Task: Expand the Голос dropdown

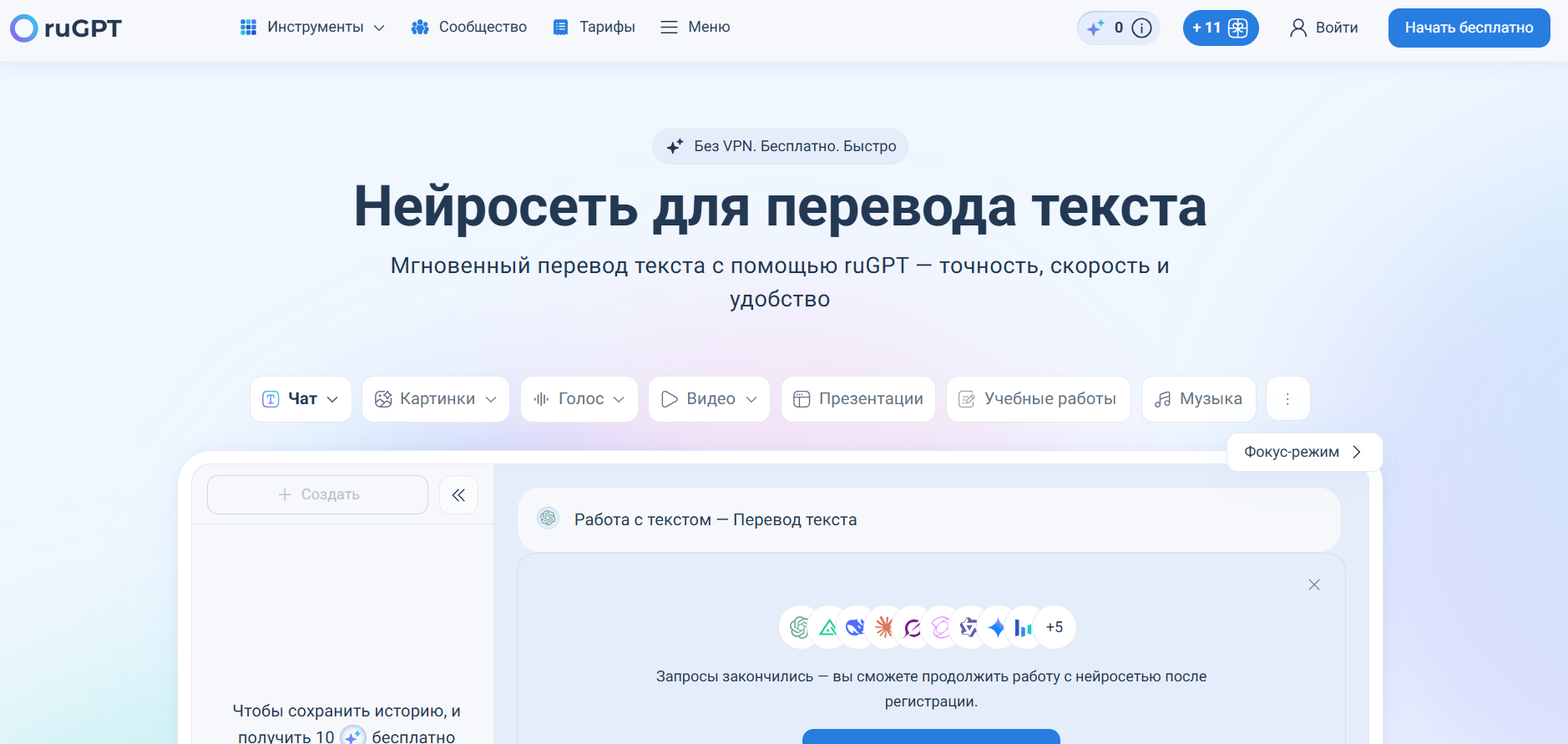Action: 579,399
